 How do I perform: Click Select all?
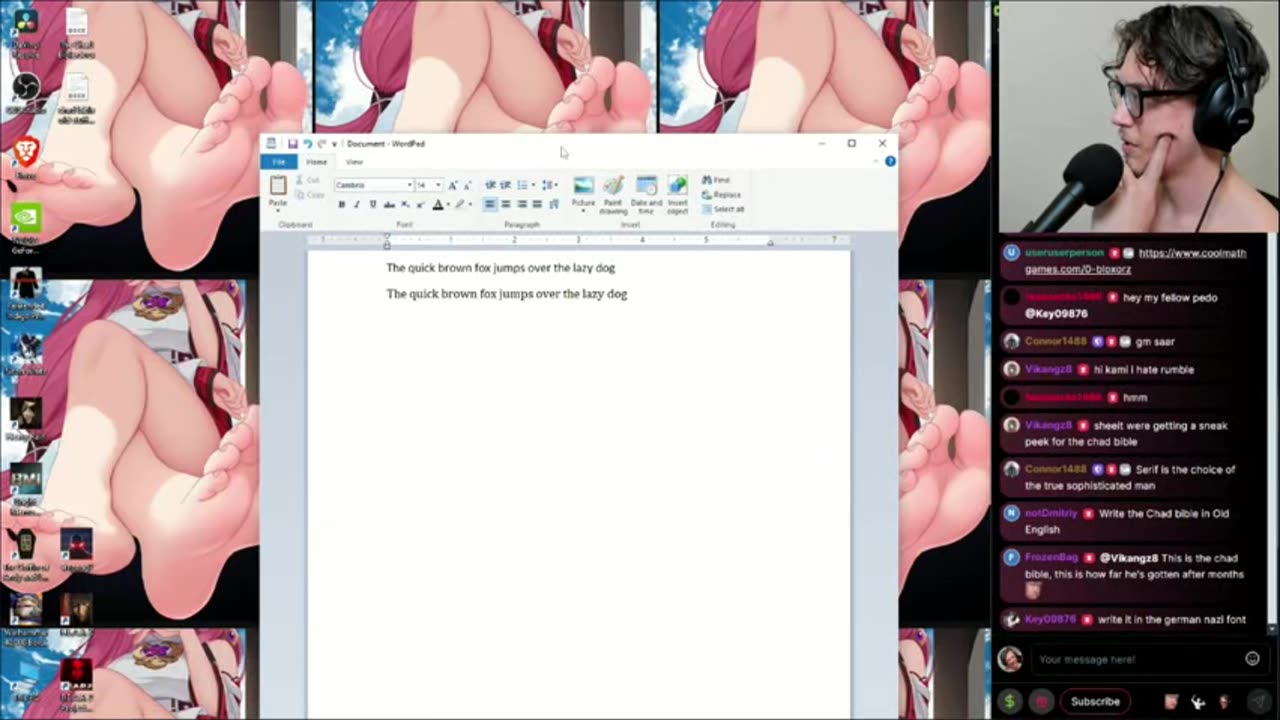click(x=724, y=209)
